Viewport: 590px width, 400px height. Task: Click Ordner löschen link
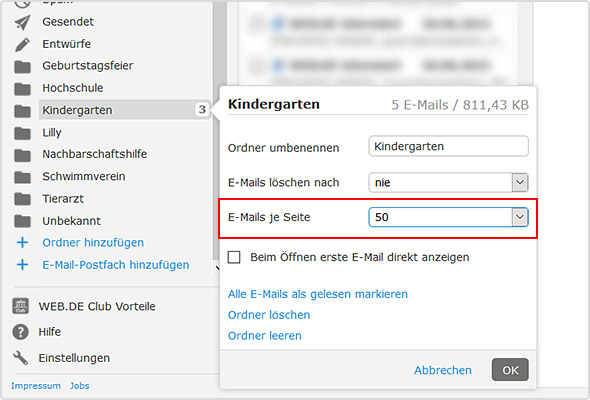pos(269,315)
